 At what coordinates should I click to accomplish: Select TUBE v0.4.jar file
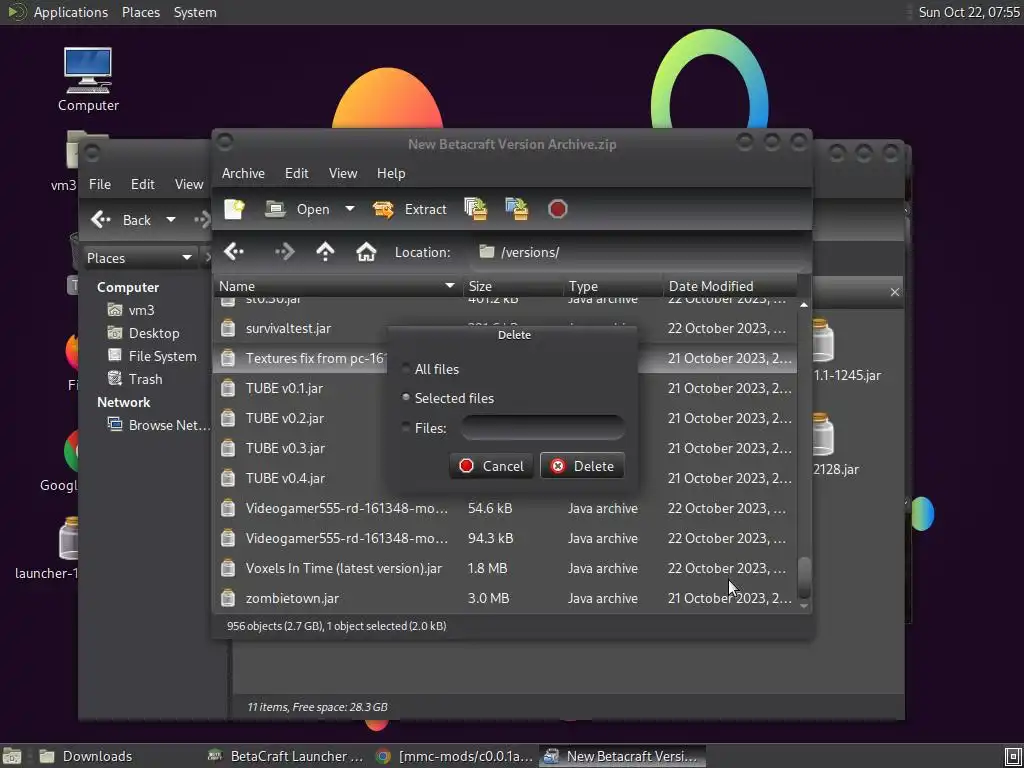285,478
